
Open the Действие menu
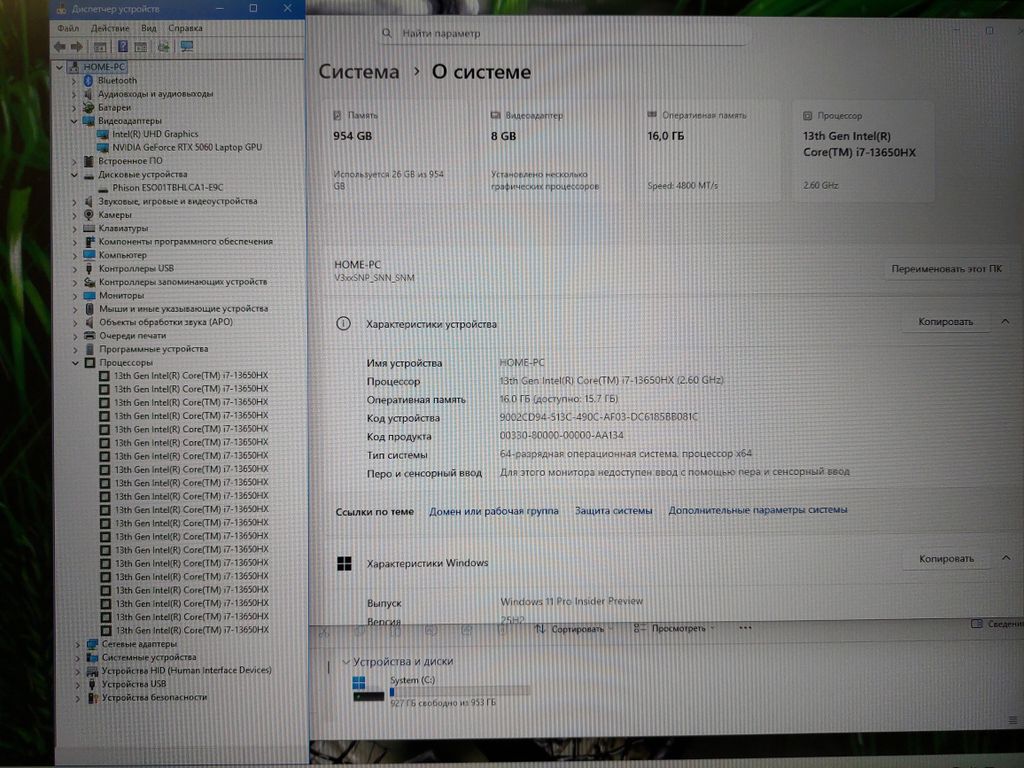[109, 28]
